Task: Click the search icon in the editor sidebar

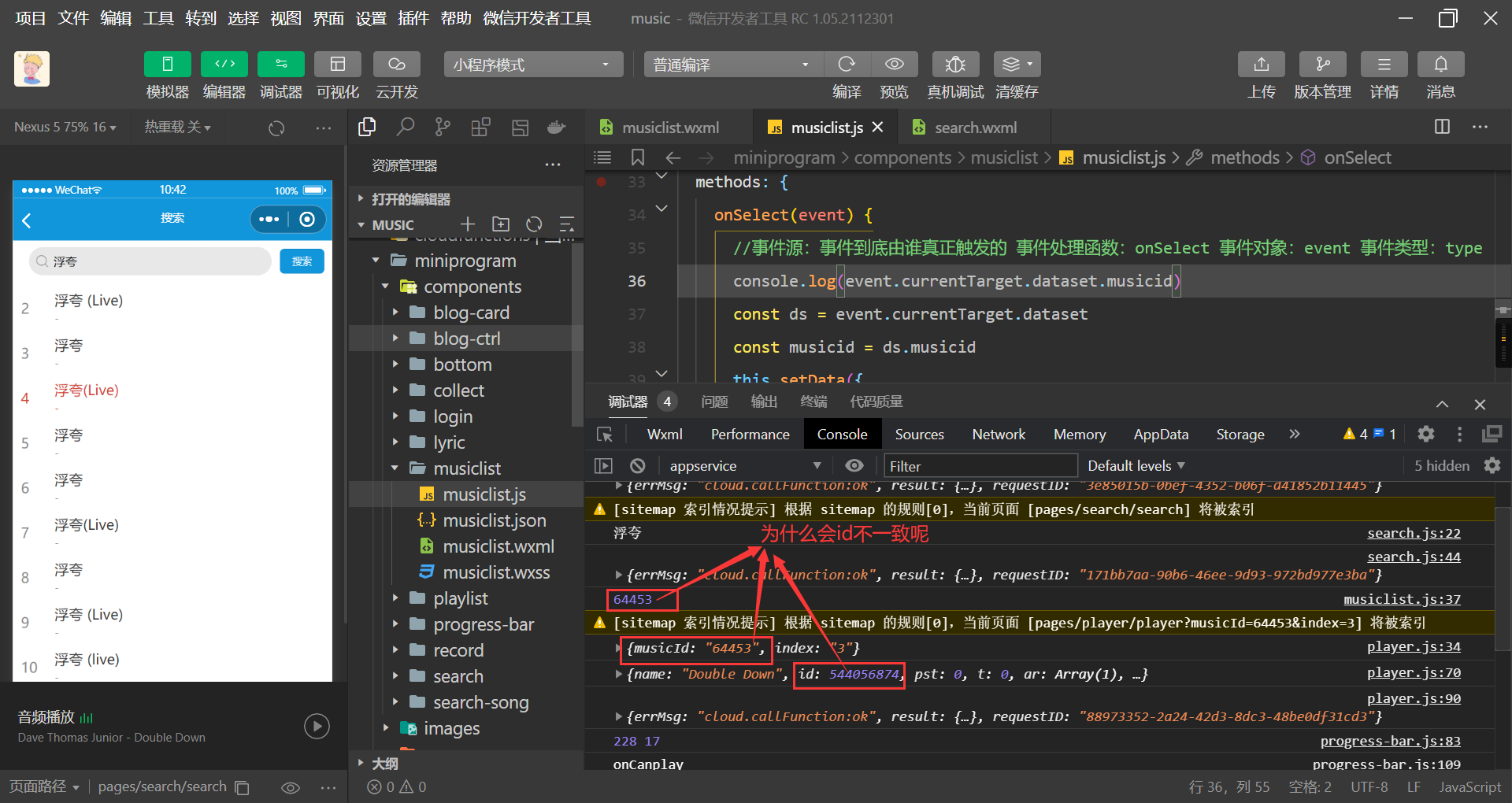Action: [406, 127]
